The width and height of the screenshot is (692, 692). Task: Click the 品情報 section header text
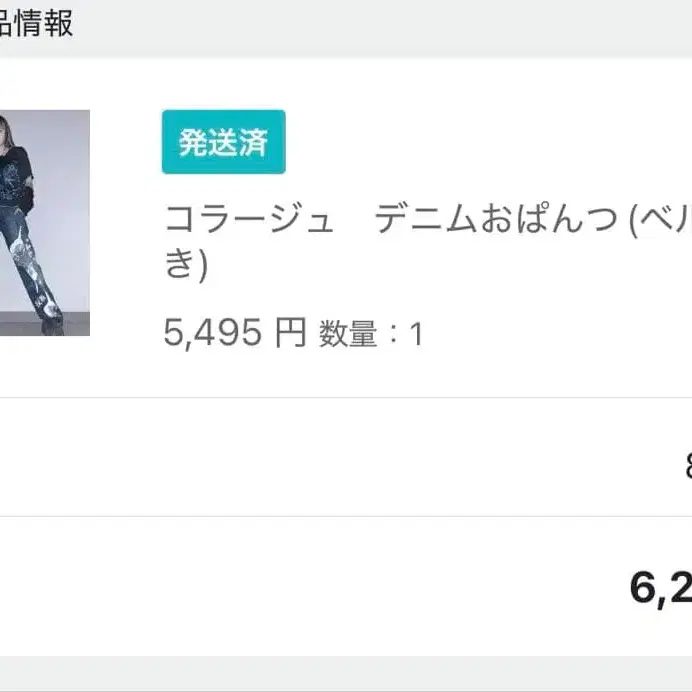[x=37, y=23]
